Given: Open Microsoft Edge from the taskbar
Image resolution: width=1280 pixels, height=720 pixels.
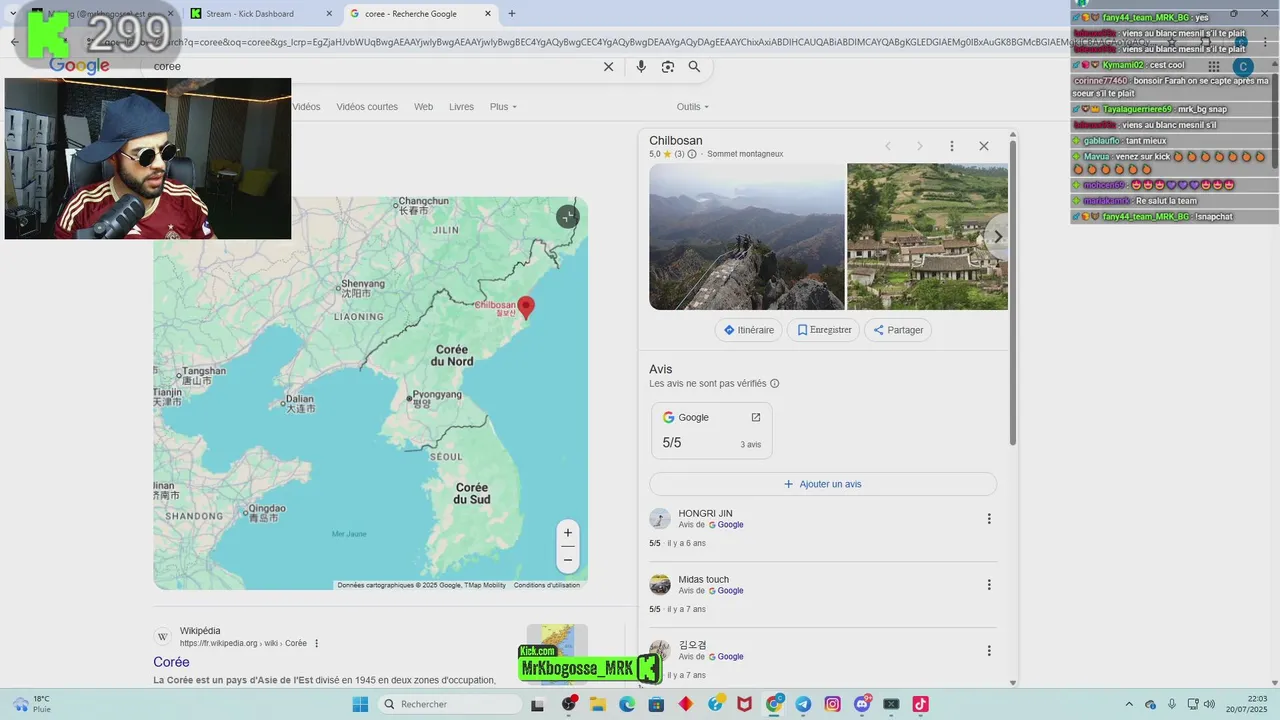Looking at the screenshot, I should 627,704.
